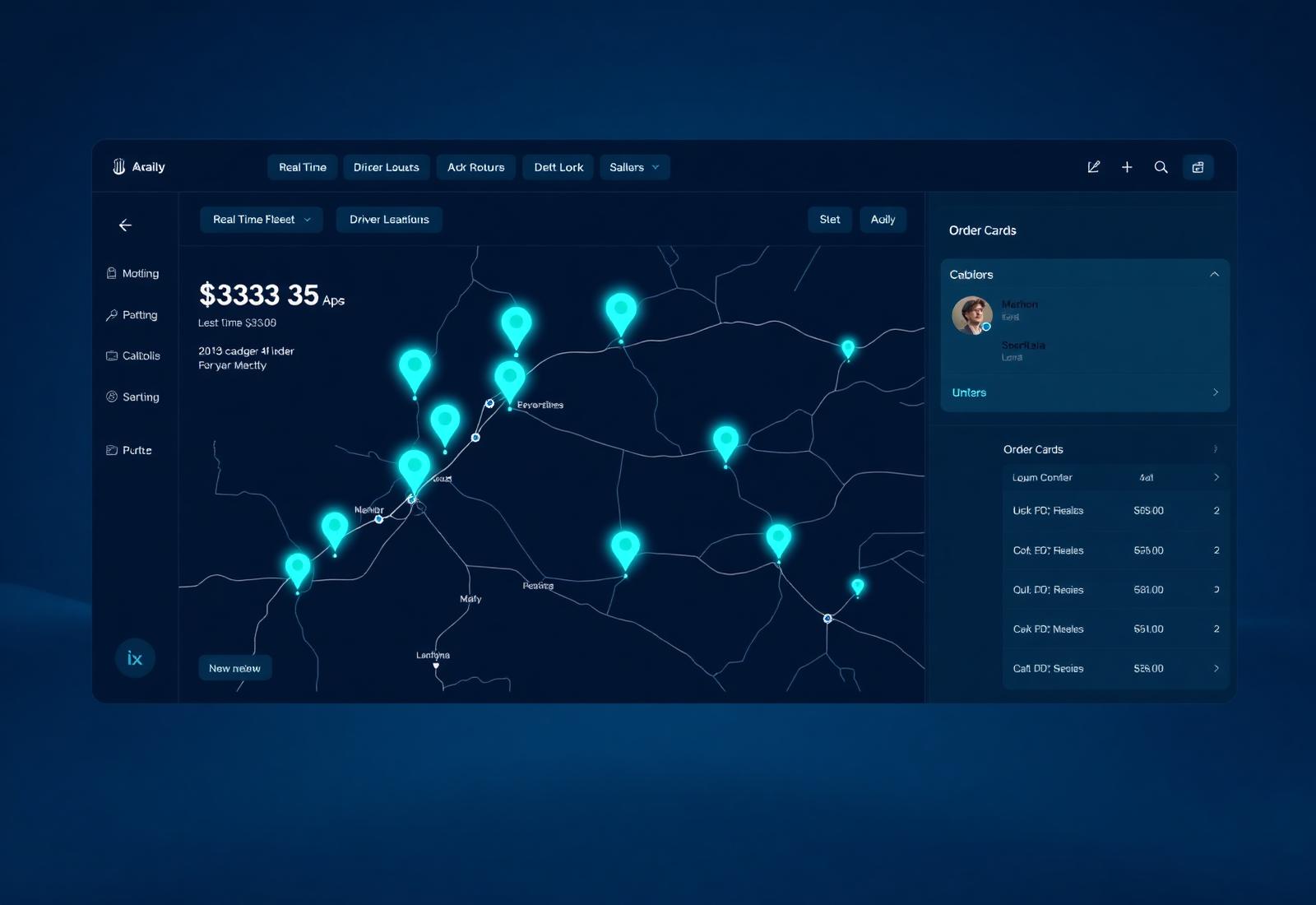Click the Caltolis sidebar icon
This screenshot has width=1316, height=905.
tap(112, 355)
